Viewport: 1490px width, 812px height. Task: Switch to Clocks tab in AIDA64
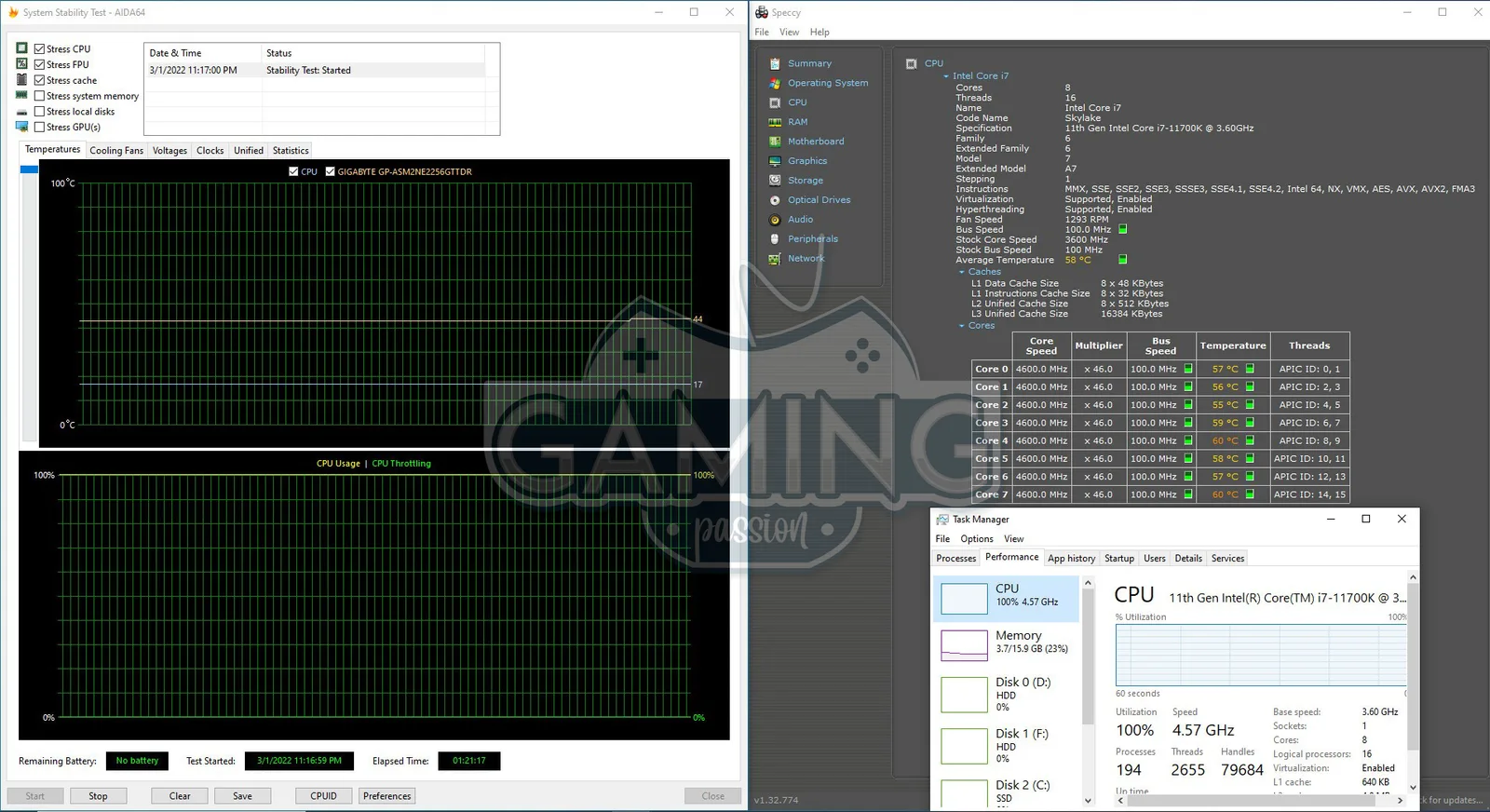(x=210, y=151)
